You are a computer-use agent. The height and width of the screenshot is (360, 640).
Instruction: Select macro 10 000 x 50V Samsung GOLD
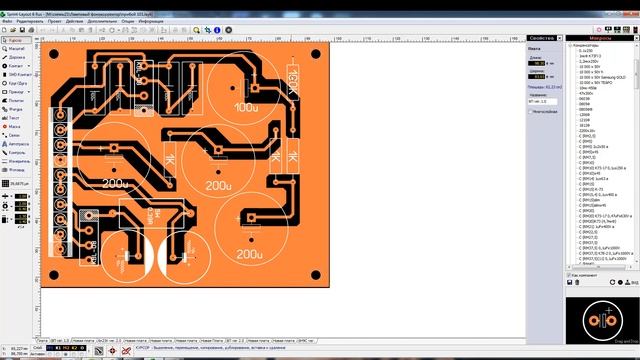click(602, 77)
